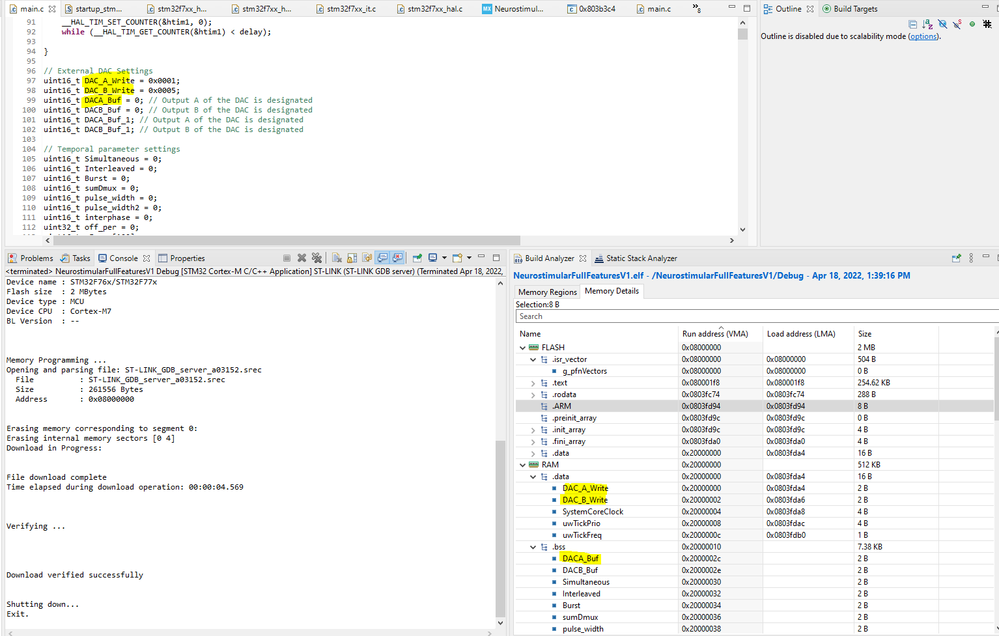Collapse .isr_vector section under FLASH
The width and height of the screenshot is (999, 636).
(x=533, y=359)
